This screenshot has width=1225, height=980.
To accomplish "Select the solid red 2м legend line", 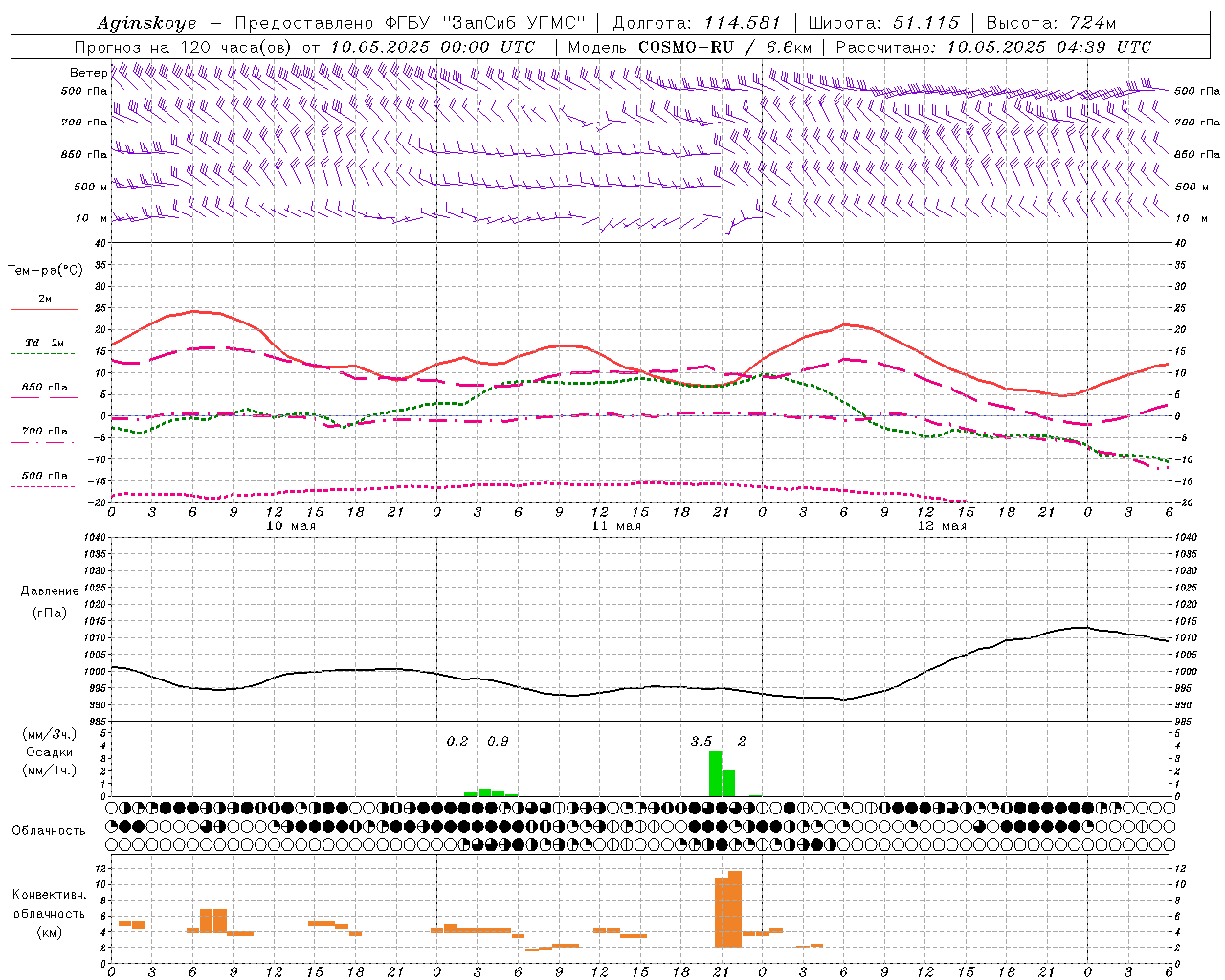I will tap(44, 309).
